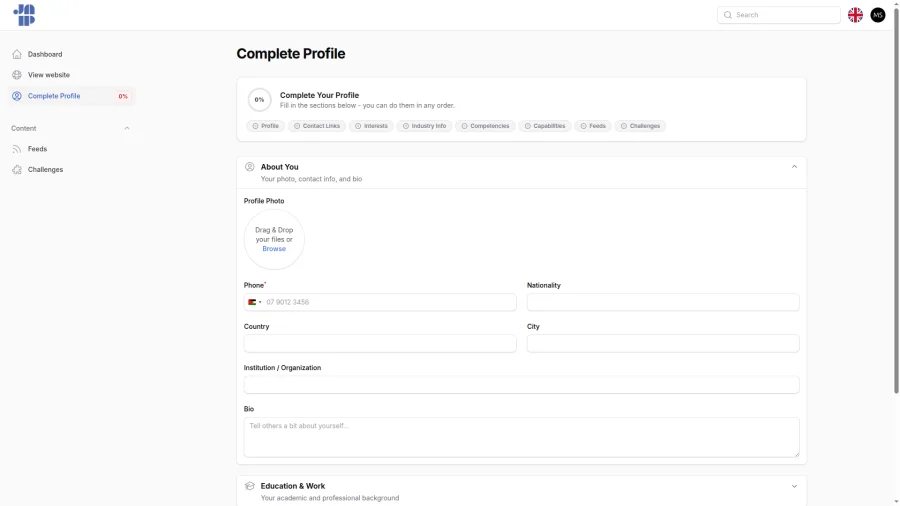The image size is (900, 506).
Task: Jump to the Competencies chip
Action: pyautogui.click(x=485, y=126)
